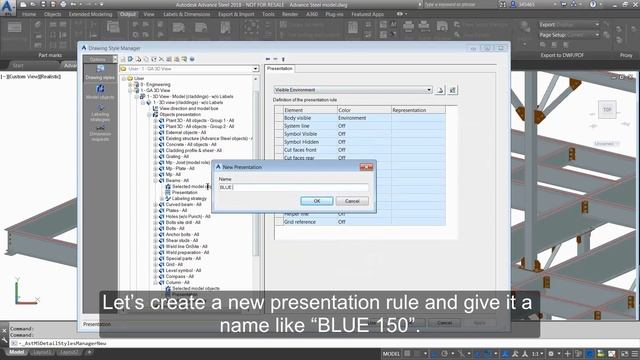Viewport: 640px width, 360px height.
Task: Click the delete presentation rule icon beside dropdown
Action: pyautogui.click(x=452, y=90)
